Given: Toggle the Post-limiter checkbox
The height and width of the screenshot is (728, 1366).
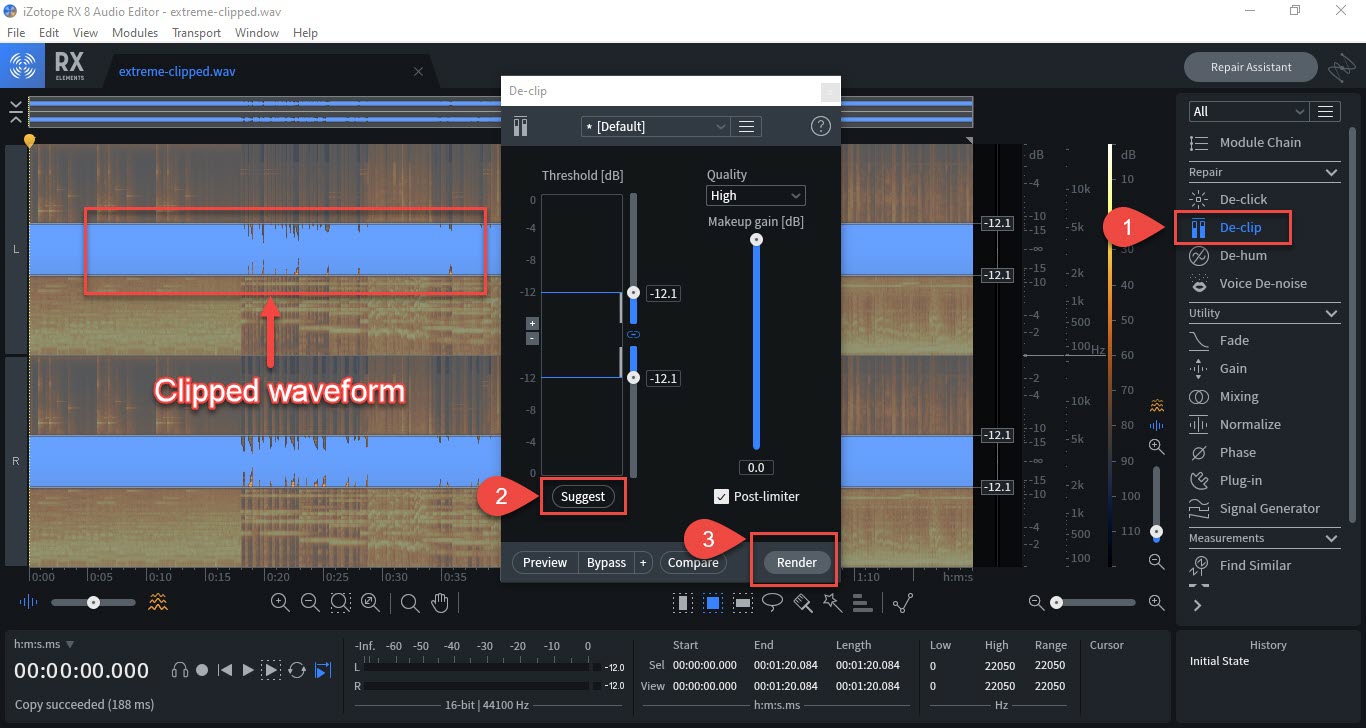Looking at the screenshot, I should click(x=721, y=496).
